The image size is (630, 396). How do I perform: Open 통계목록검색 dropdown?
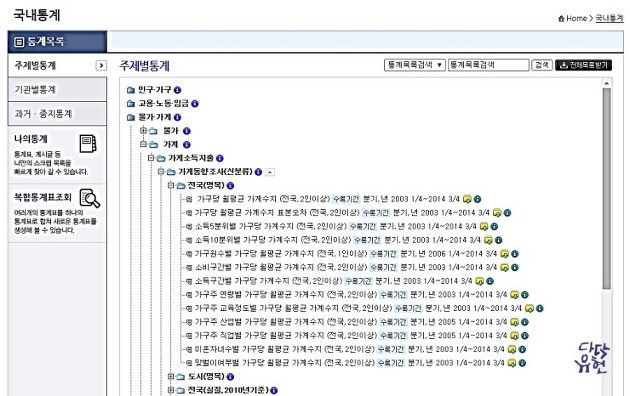tap(415, 65)
